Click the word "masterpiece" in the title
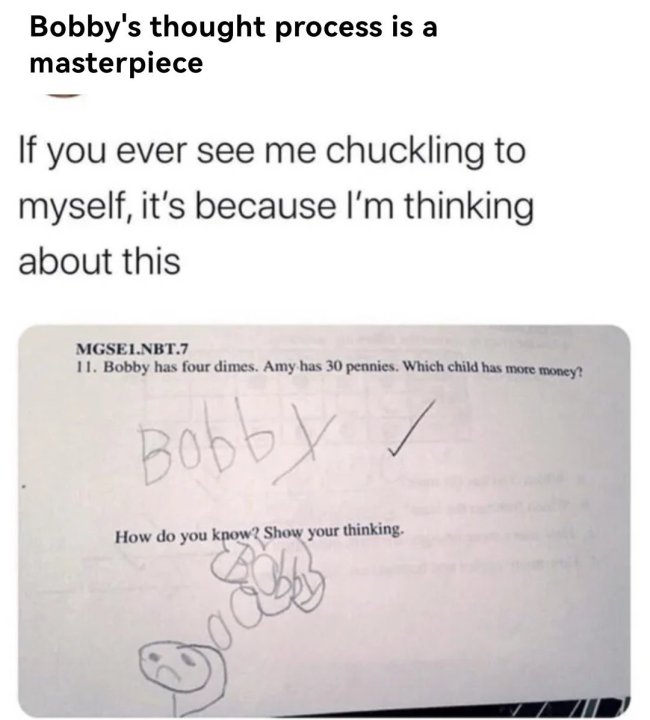 pyautogui.click(x=116, y=62)
